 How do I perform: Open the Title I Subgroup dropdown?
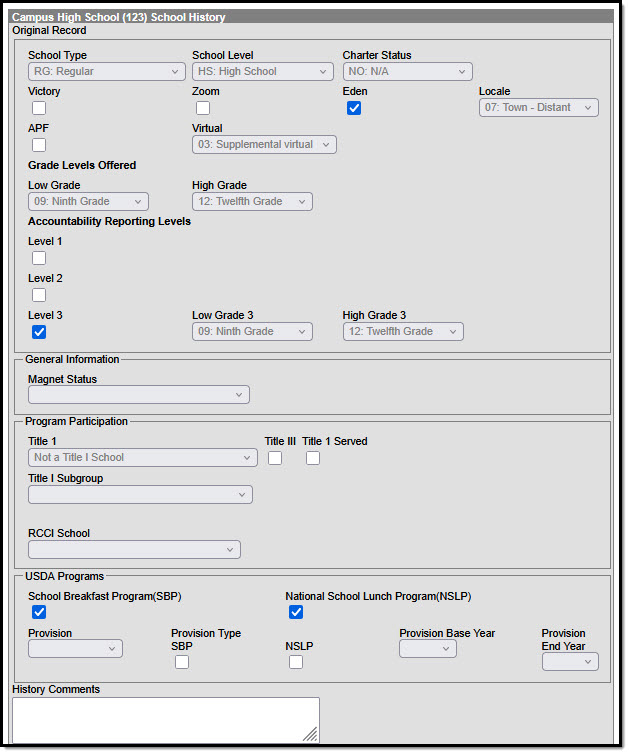click(140, 494)
